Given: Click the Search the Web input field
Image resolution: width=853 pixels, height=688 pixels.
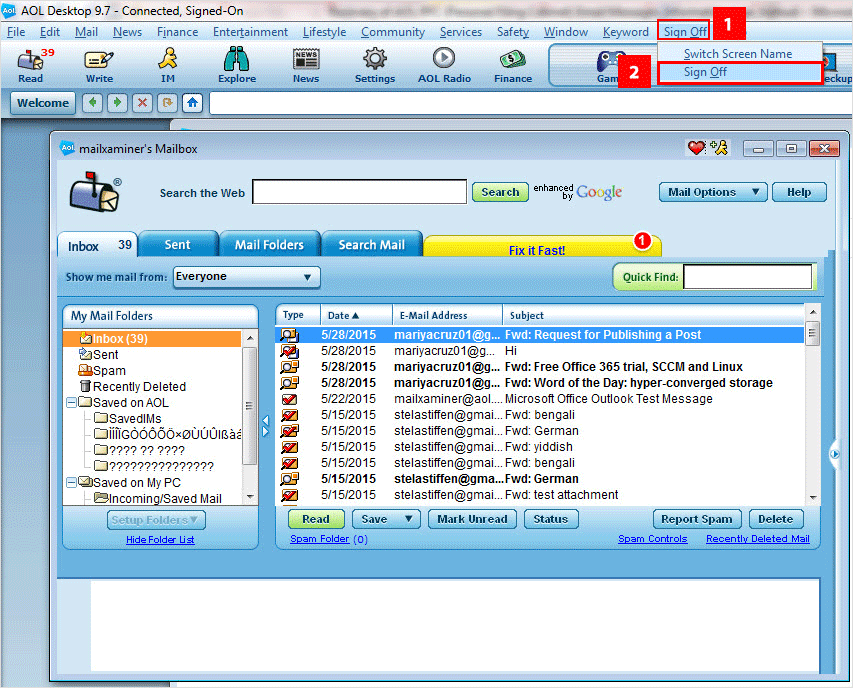Looking at the screenshot, I should 359,192.
